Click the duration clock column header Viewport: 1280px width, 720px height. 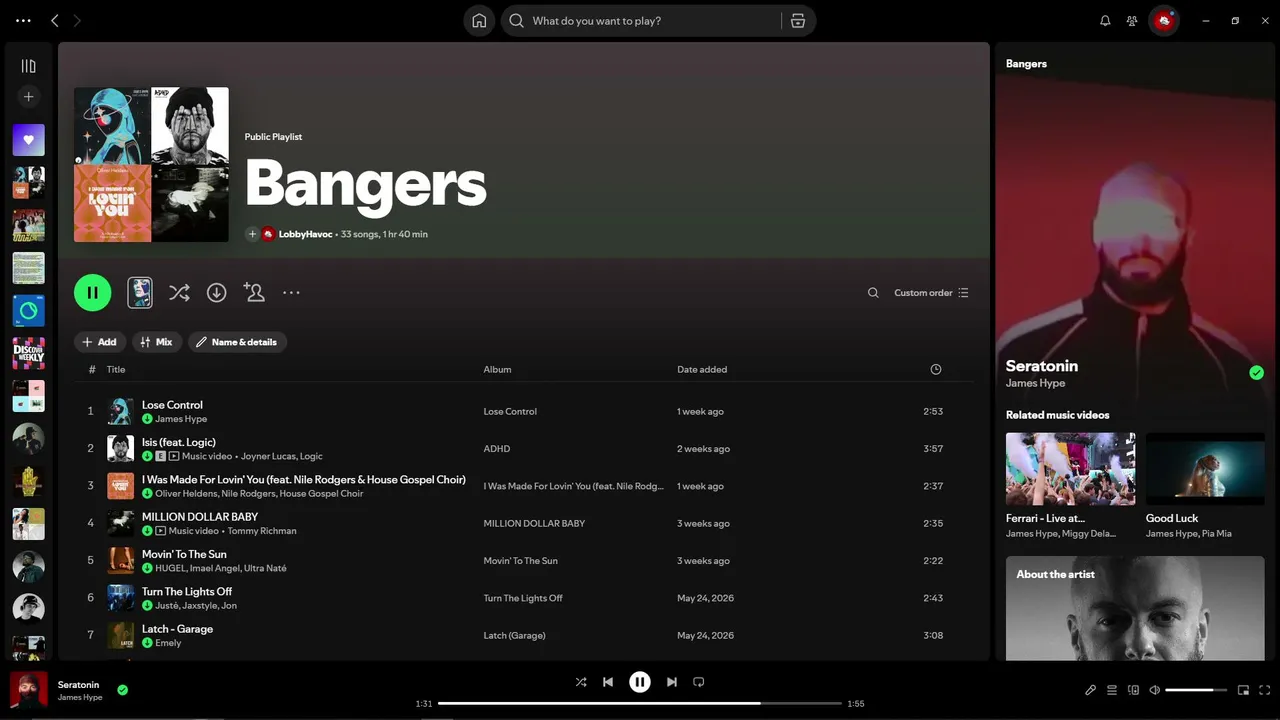click(x=936, y=370)
